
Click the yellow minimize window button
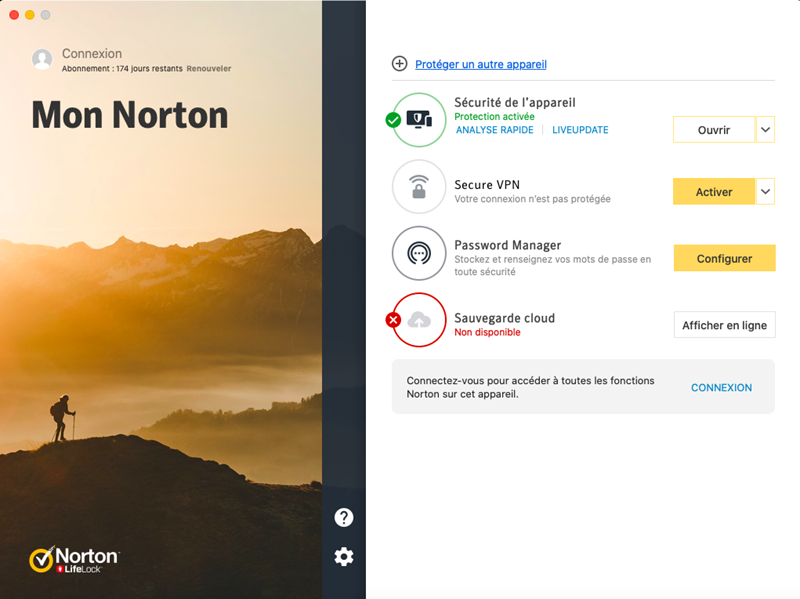click(30, 15)
